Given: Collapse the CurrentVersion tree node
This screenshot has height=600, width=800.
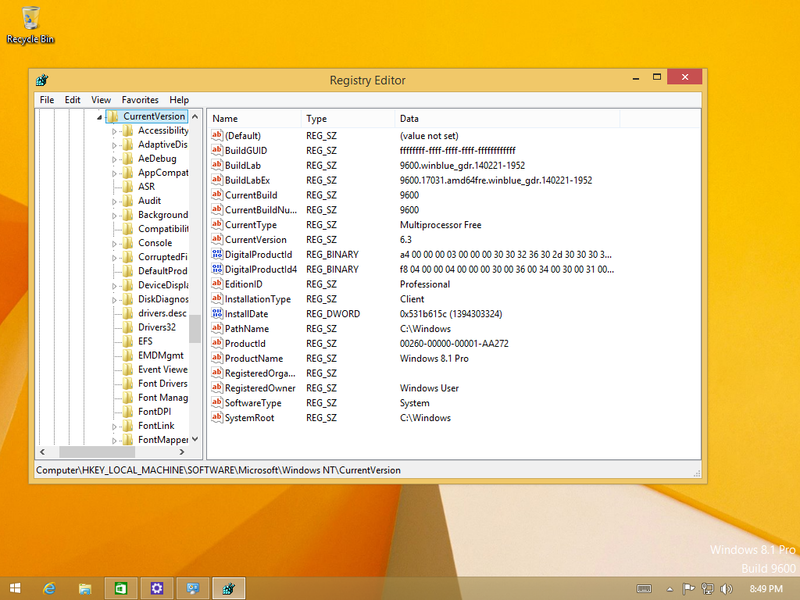Looking at the screenshot, I should 99,117.
